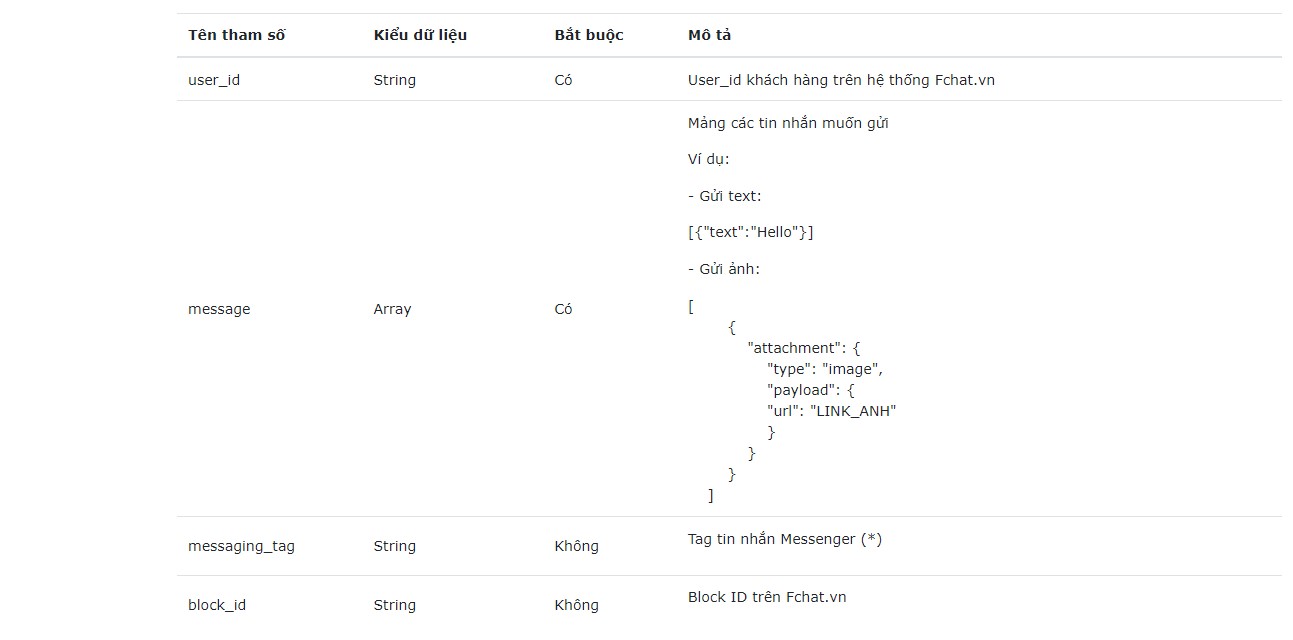
Task: Select the 'attachment' JSON key in example
Action: (x=794, y=347)
